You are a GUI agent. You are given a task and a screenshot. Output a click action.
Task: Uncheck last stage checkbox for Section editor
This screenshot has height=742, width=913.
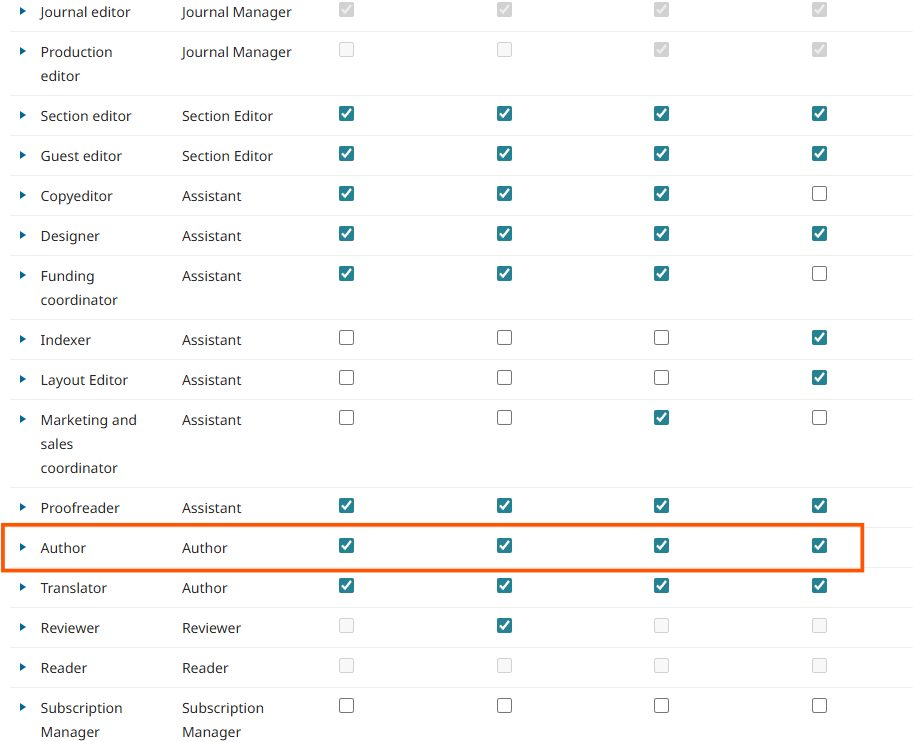819,114
